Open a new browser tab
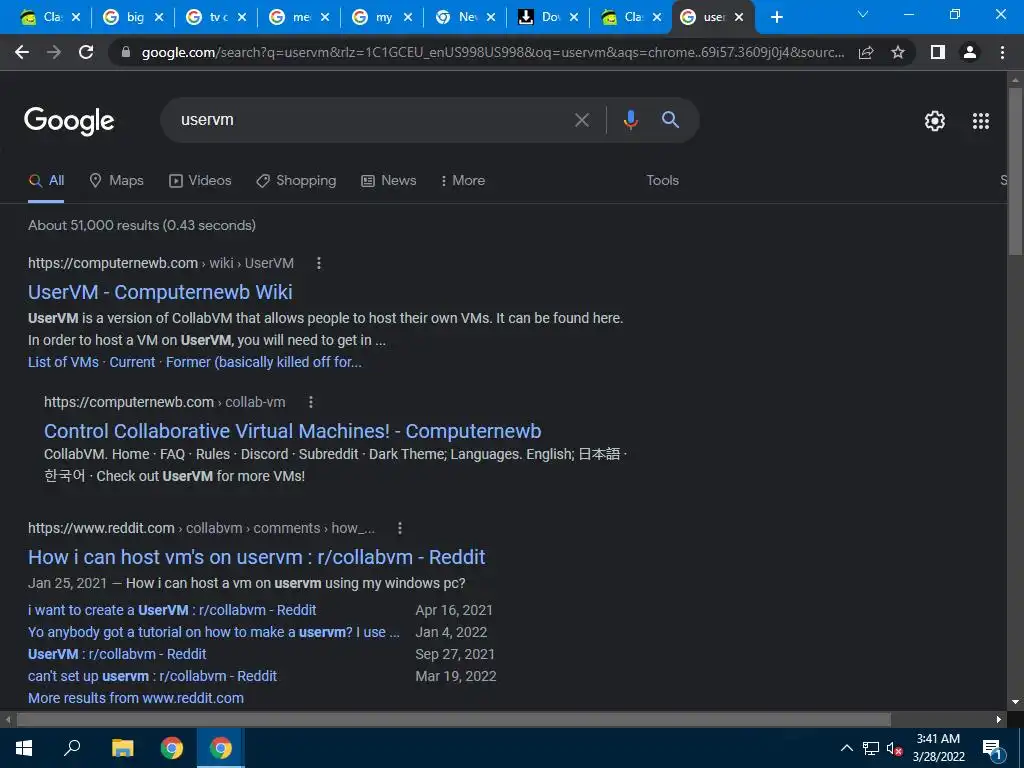1024x768 pixels. (776, 17)
